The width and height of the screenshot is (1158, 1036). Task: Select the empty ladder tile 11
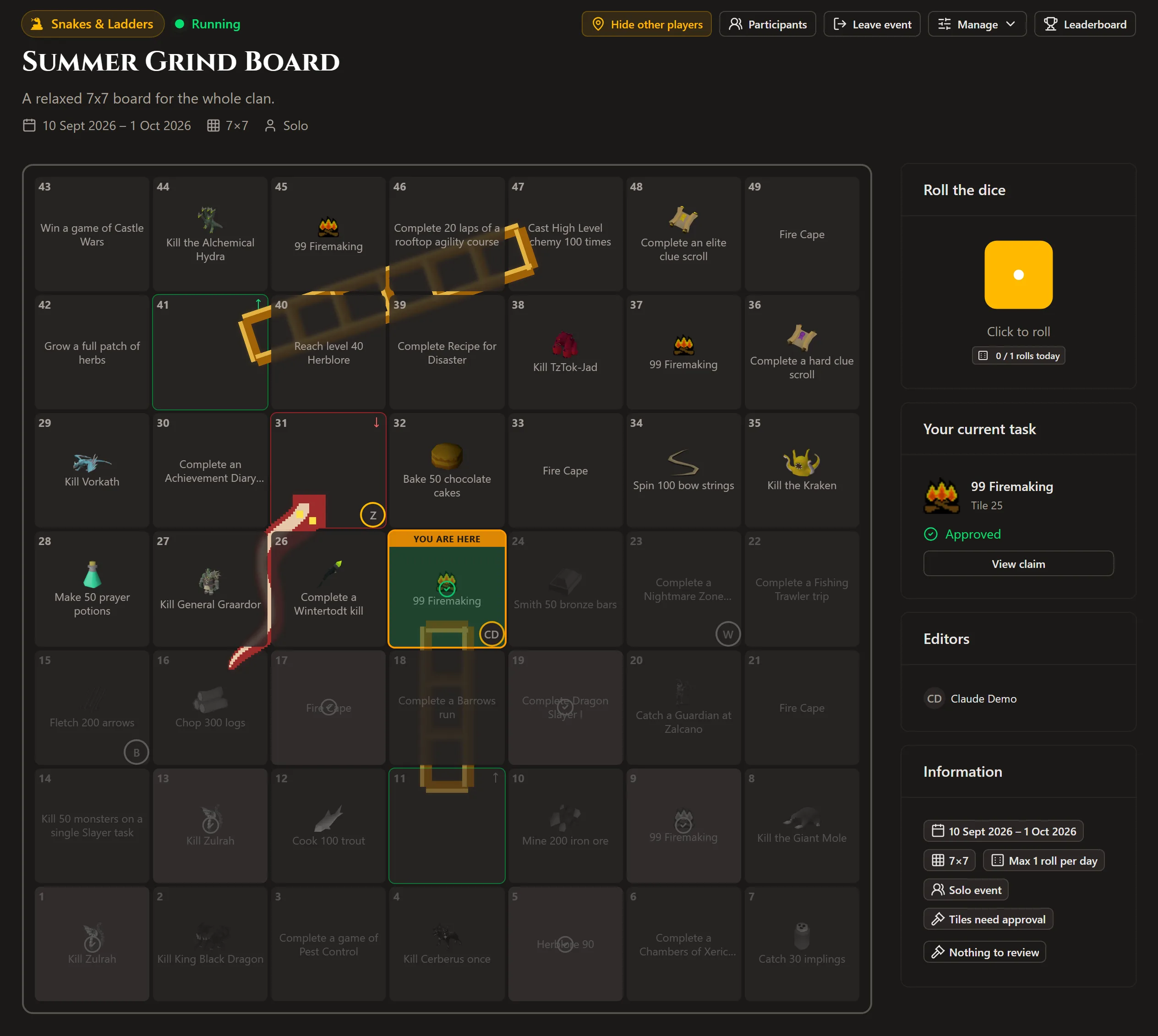coord(446,825)
